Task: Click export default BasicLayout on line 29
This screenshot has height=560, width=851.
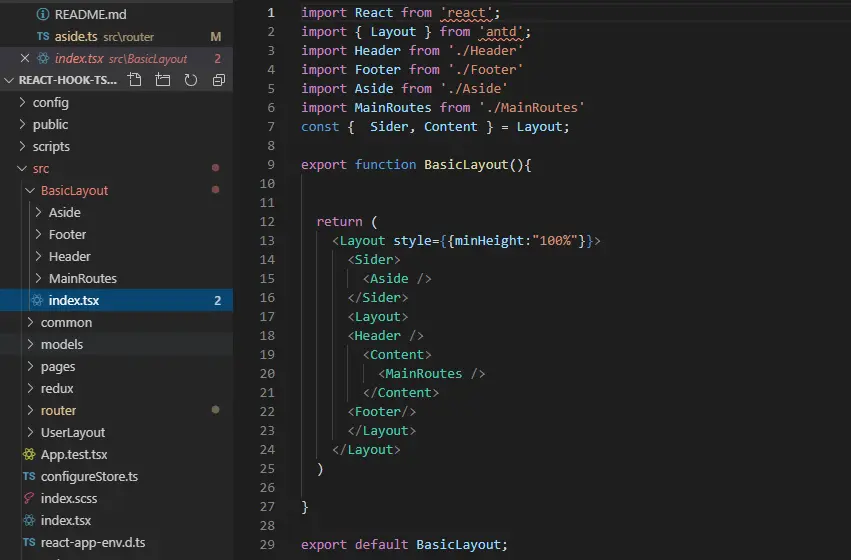Action: (x=404, y=544)
